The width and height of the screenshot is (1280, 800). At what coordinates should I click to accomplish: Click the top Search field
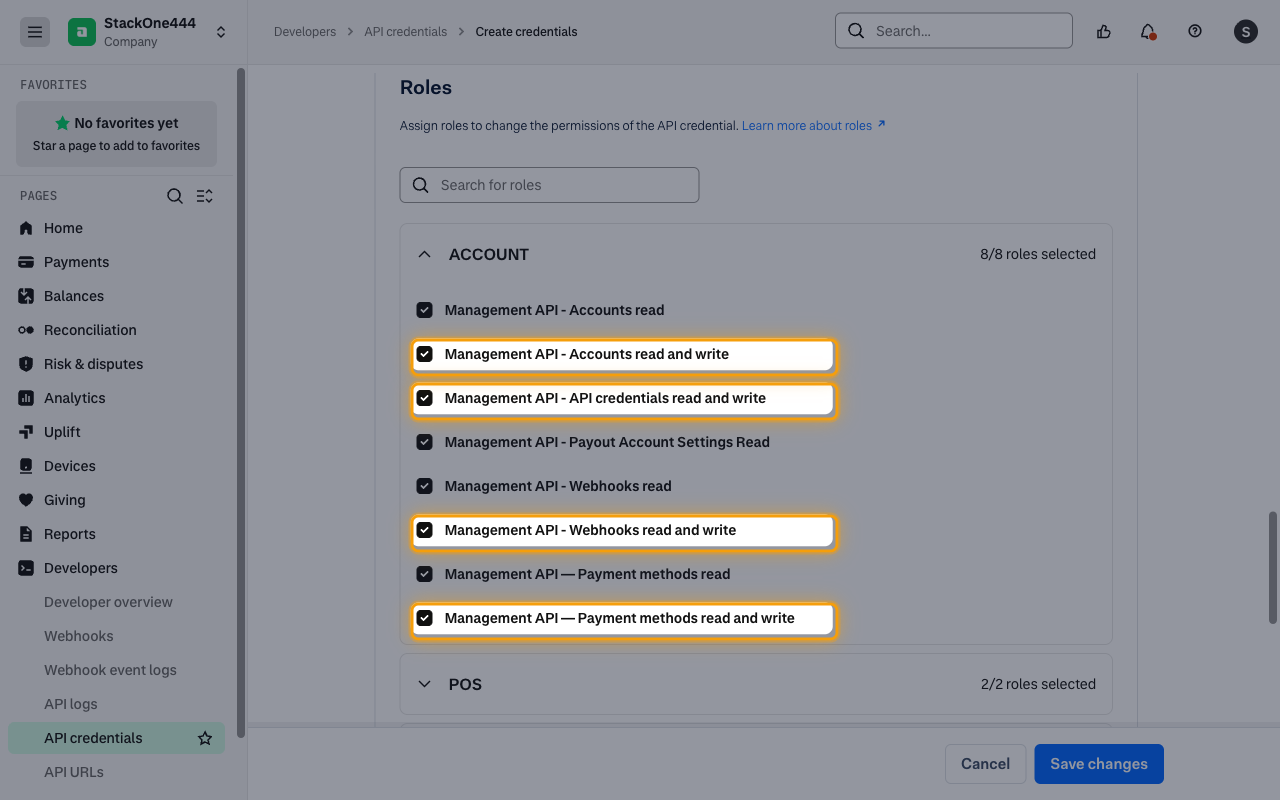point(954,31)
